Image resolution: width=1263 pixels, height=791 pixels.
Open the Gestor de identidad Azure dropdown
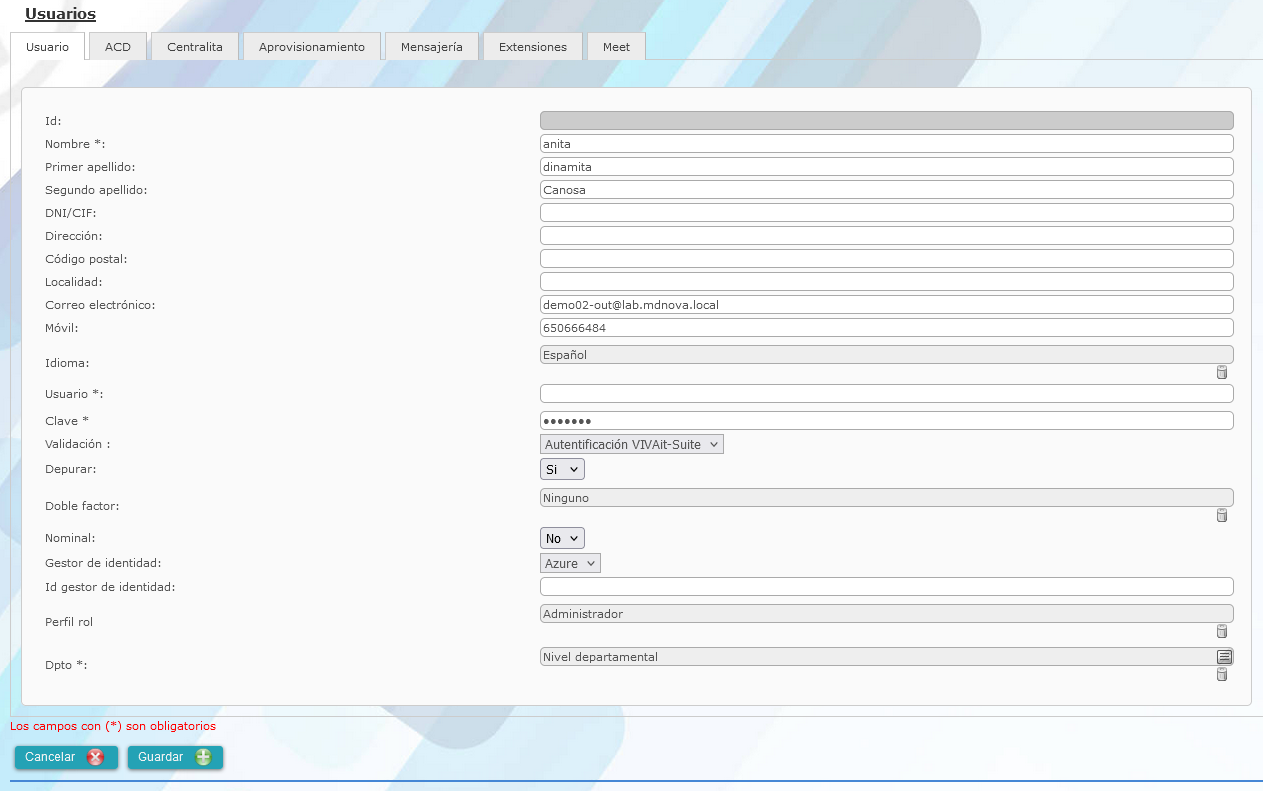point(570,563)
